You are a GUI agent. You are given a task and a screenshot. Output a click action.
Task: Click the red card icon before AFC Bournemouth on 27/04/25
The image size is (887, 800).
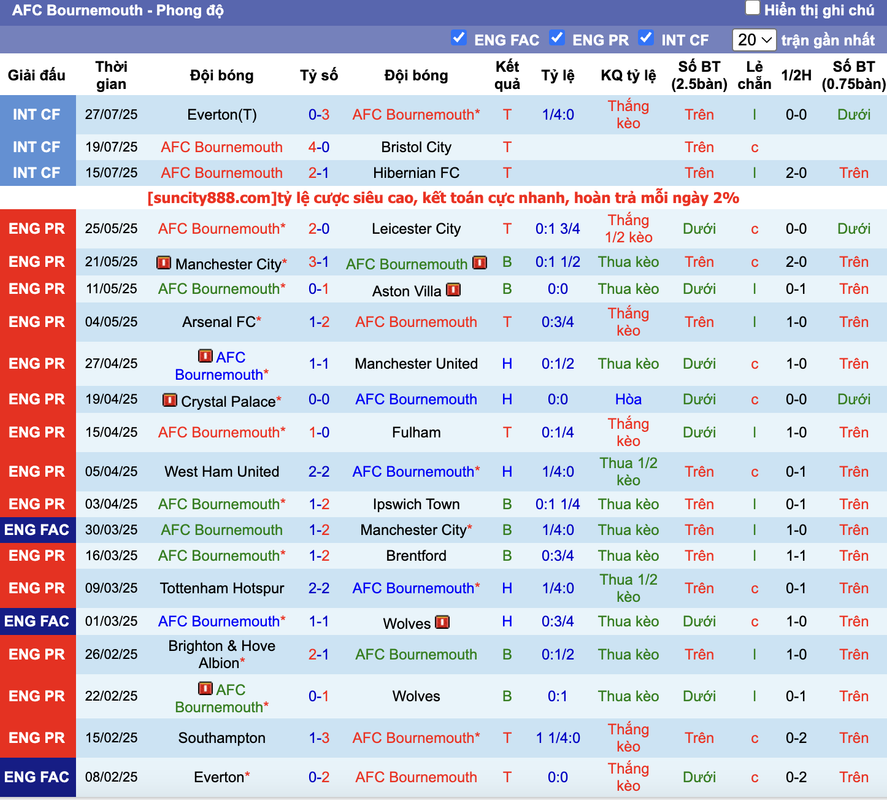[205, 356]
